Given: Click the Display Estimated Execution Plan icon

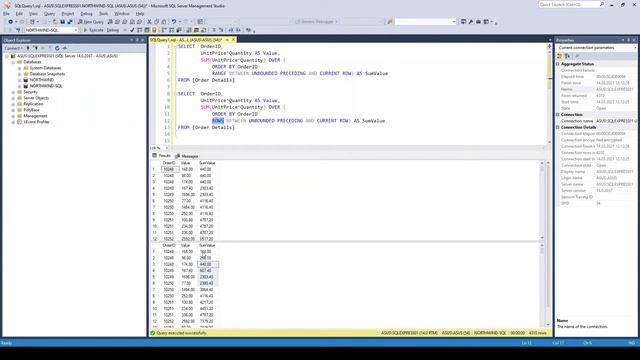Looking at the screenshot, I should (139, 30).
